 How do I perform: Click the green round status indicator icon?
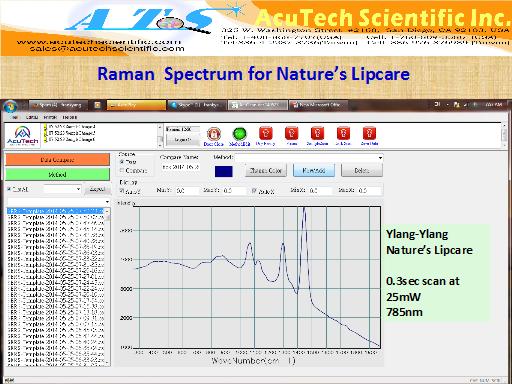239,134
